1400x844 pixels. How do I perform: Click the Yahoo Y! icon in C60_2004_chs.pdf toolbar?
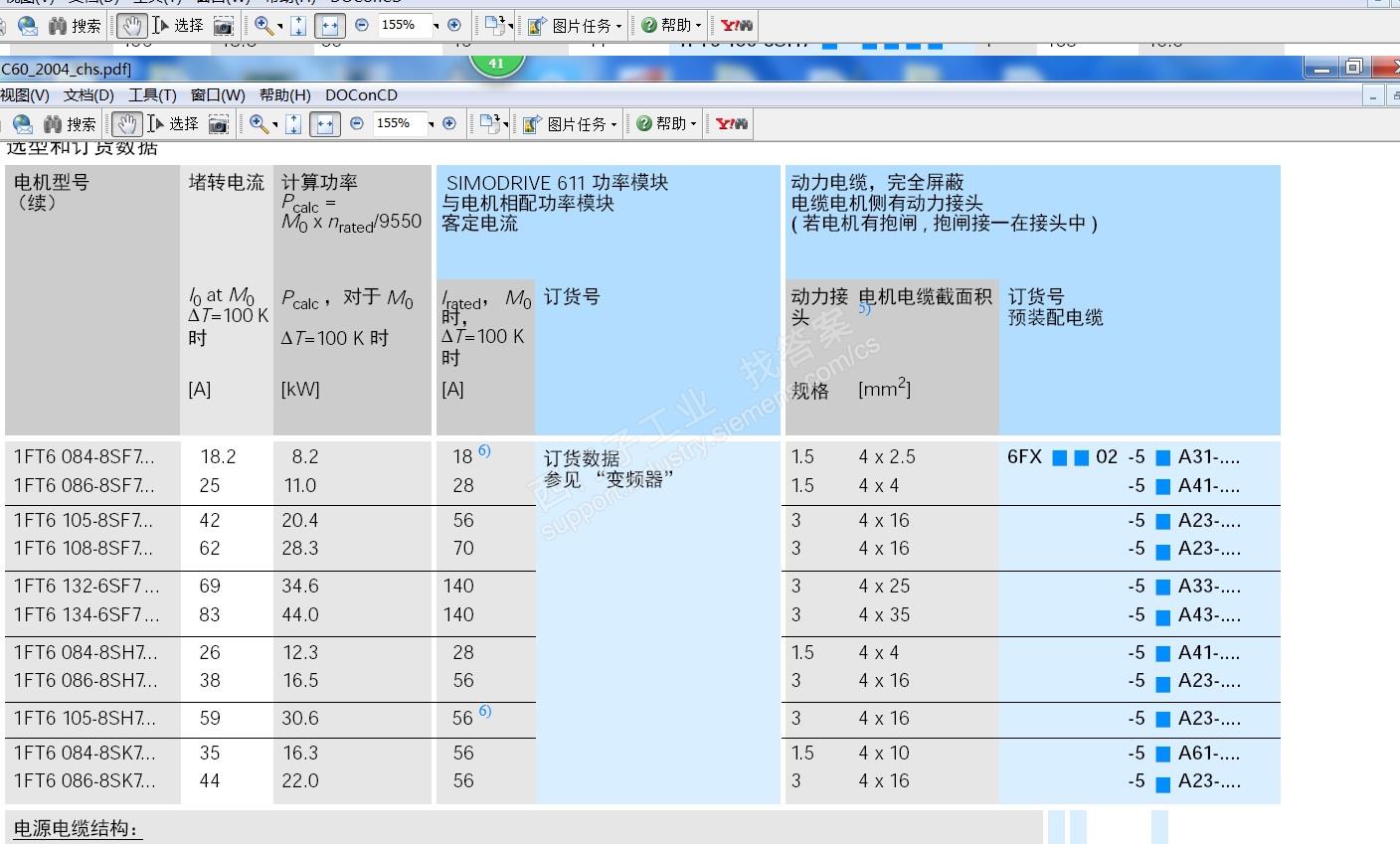732,123
